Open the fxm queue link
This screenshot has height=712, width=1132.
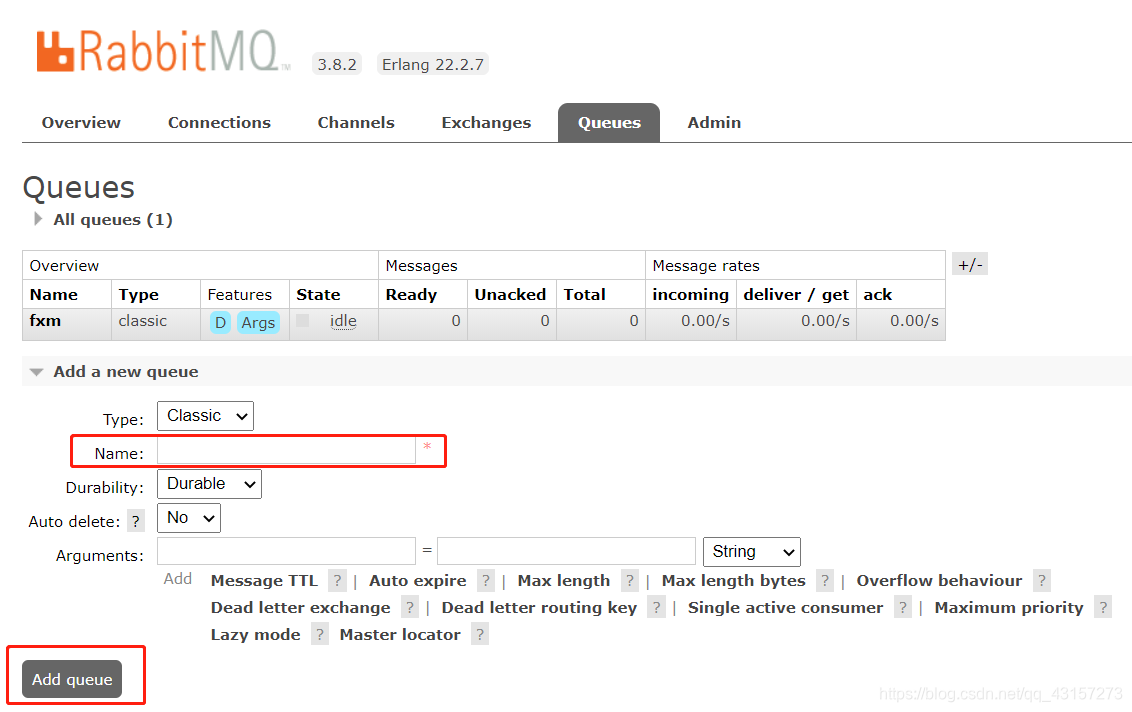pyautogui.click(x=45, y=321)
